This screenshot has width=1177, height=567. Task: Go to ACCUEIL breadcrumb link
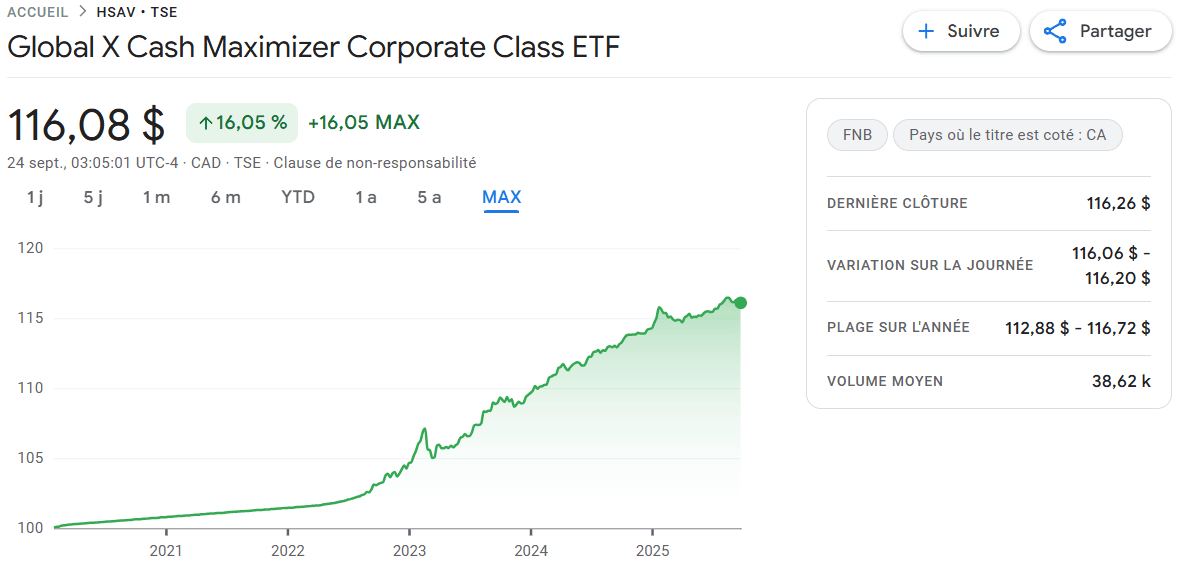(38, 13)
